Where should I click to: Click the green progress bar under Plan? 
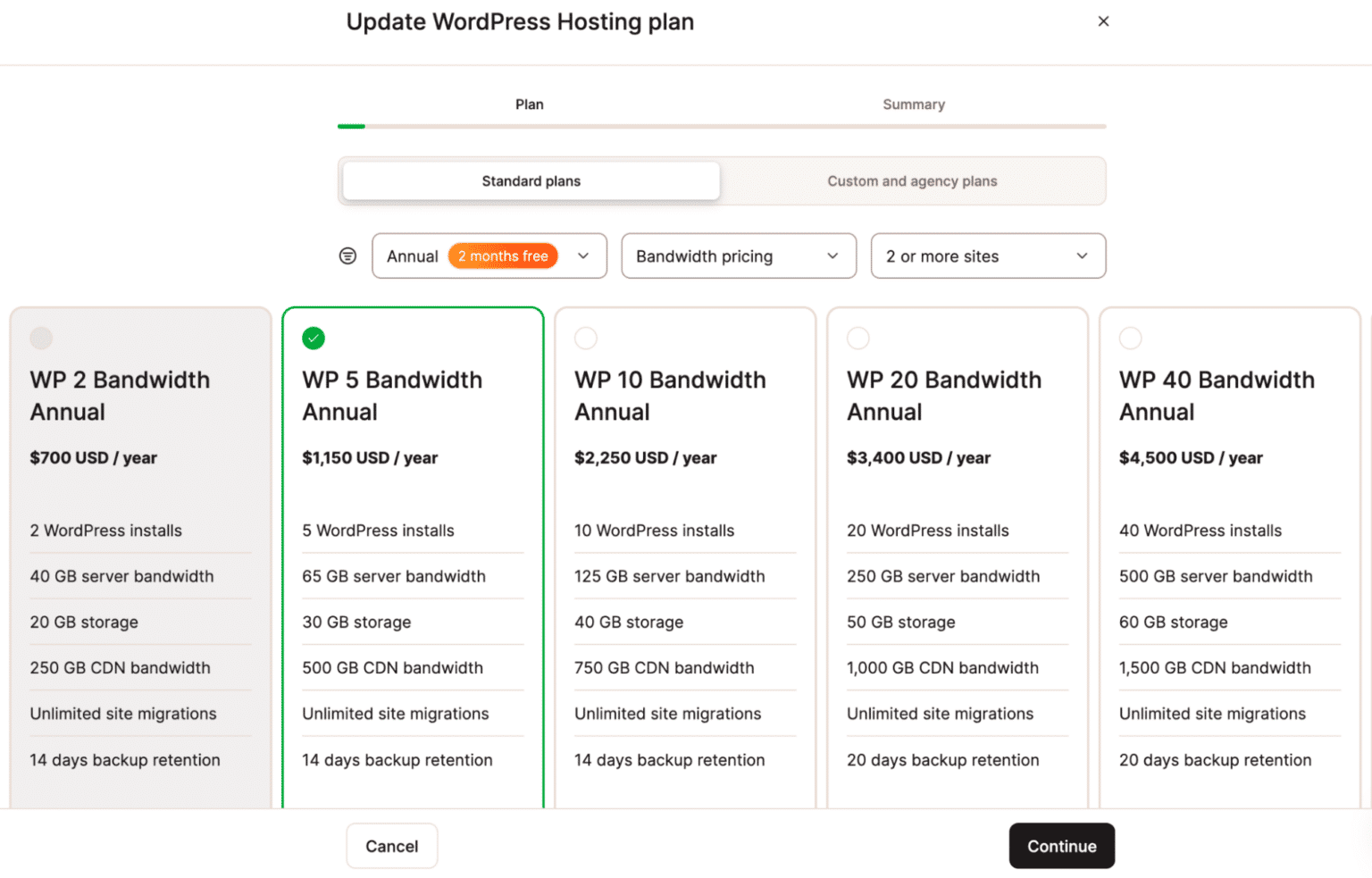(x=351, y=126)
